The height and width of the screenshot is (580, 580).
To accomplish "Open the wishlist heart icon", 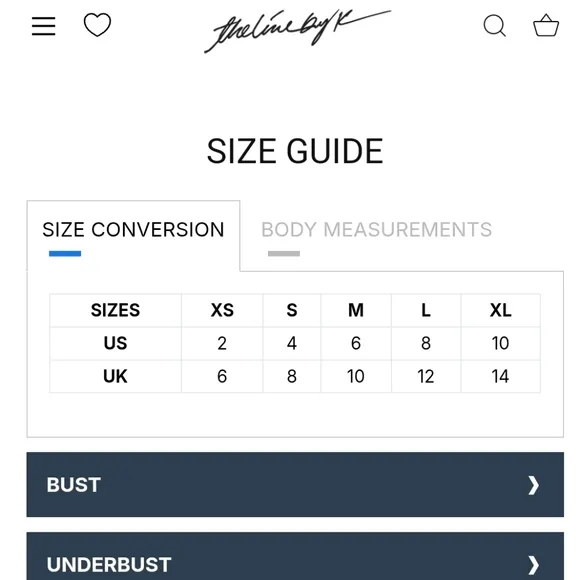I will 97,25.
